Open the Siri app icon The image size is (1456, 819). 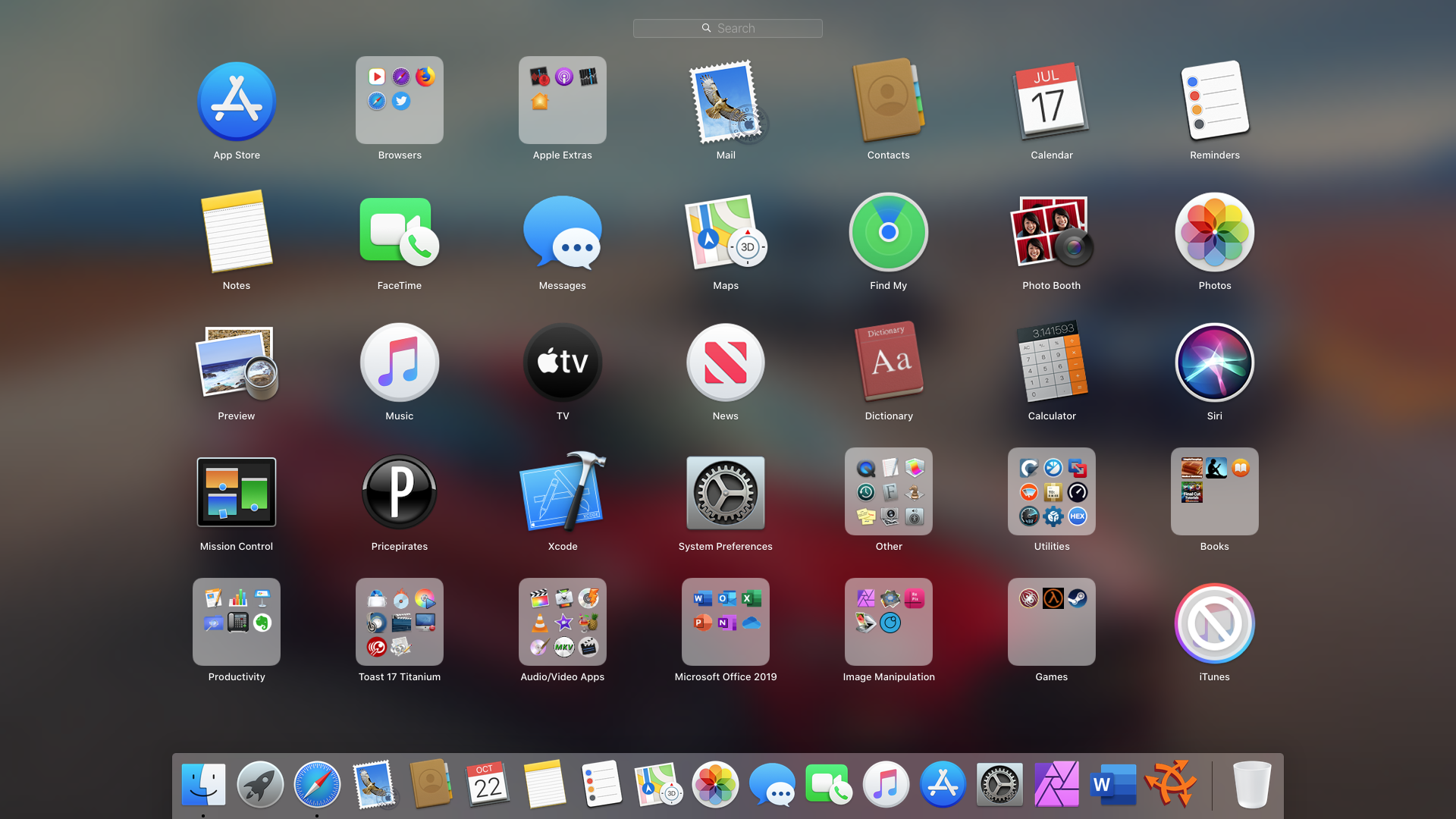(1214, 362)
